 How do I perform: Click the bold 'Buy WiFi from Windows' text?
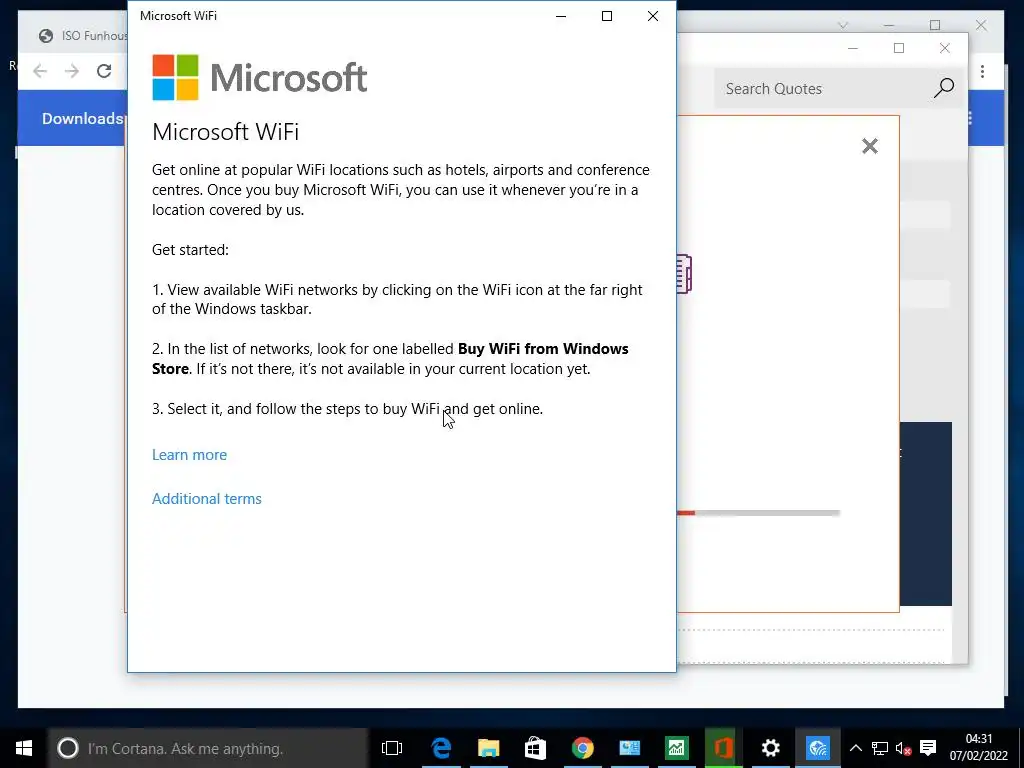tap(543, 349)
